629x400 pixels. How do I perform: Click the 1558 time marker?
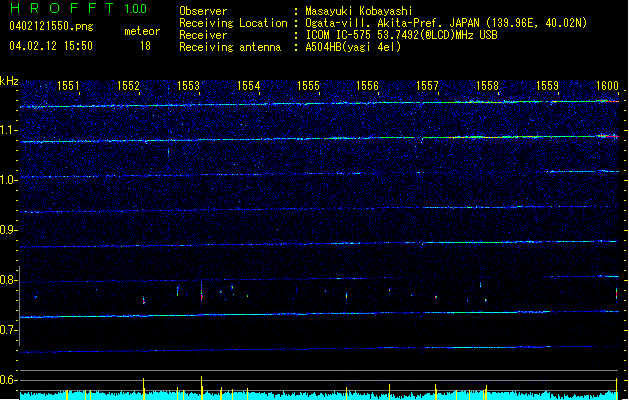(x=487, y=86)
